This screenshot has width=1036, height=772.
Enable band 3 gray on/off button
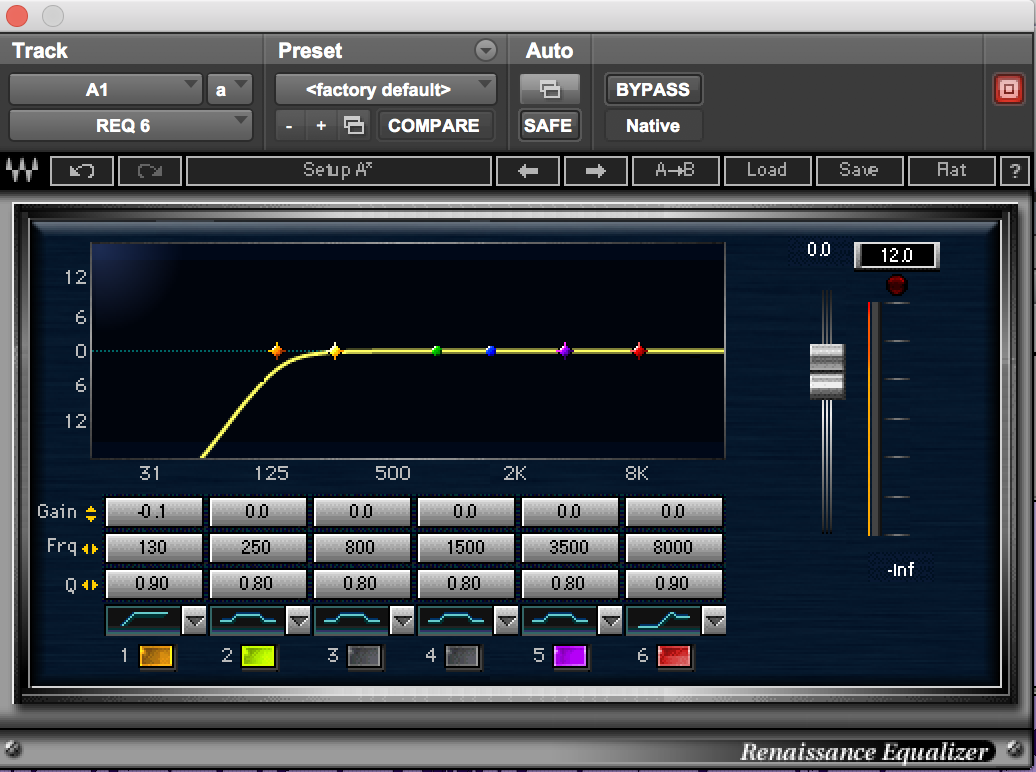coord(364,656)
